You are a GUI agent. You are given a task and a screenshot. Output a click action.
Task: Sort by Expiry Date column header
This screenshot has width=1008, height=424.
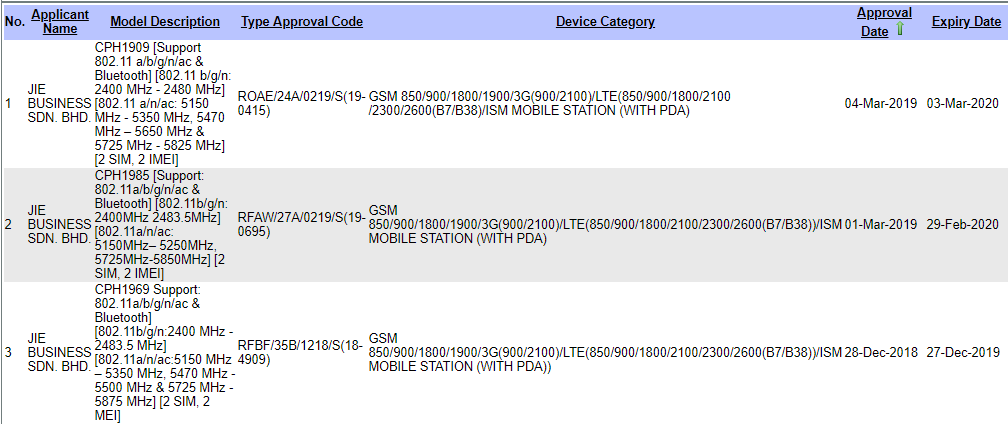[965, 21]
